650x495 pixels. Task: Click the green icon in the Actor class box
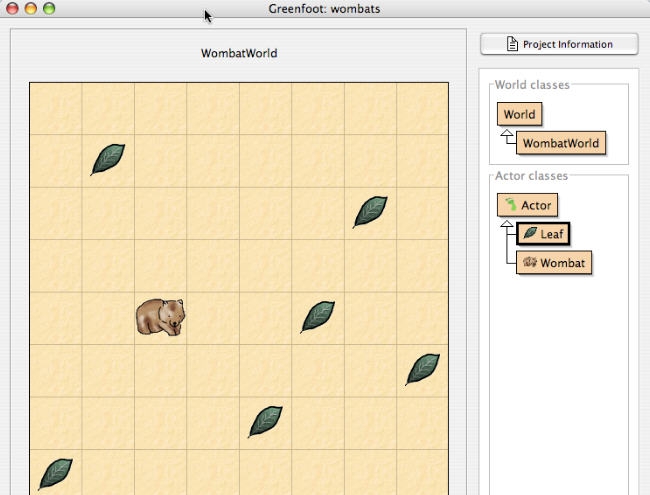pos(510,205)
